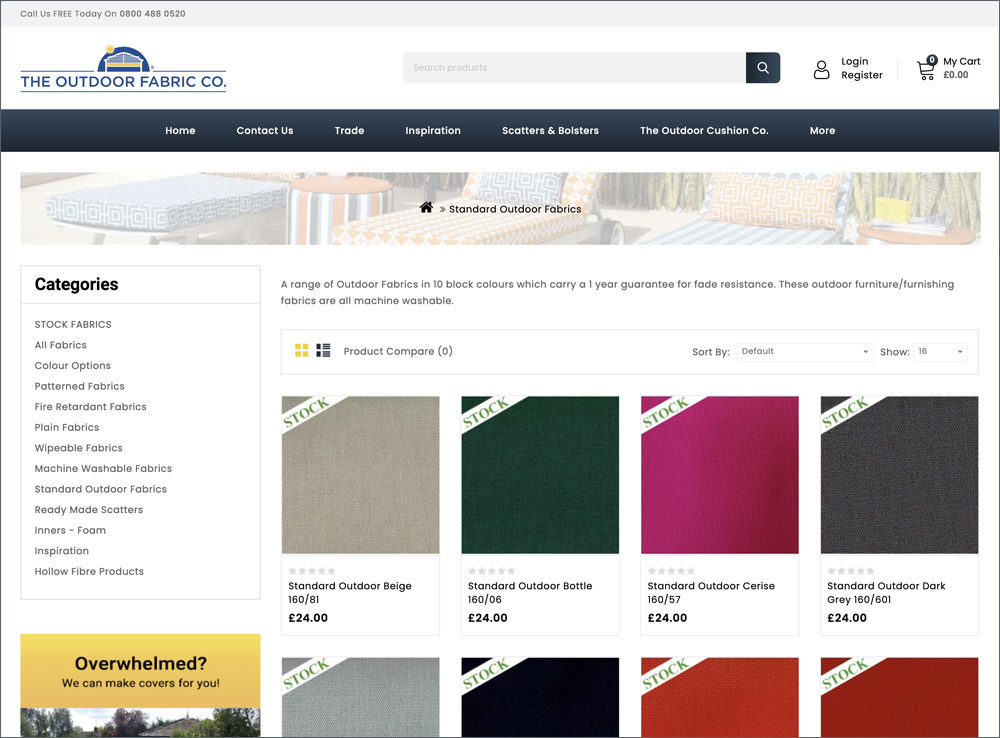Select the Cerise pink fabric swatch
This screenshot has width=1000, height=738.
(719, 475)
